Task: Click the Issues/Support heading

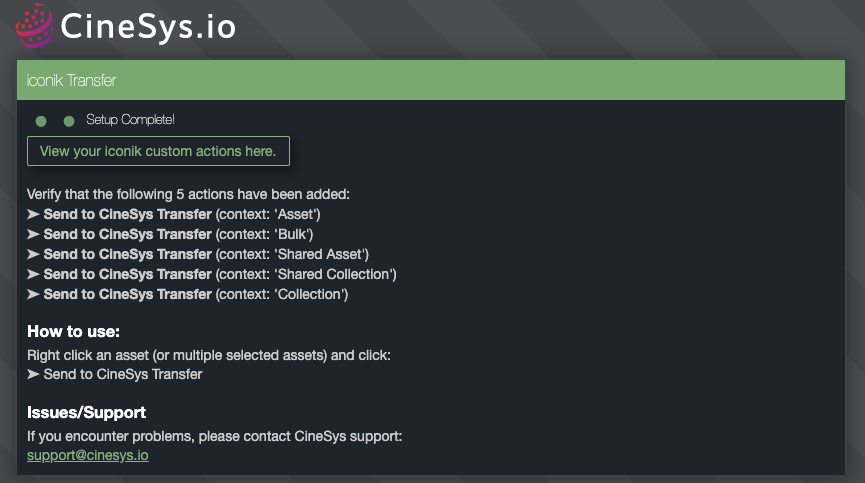Action: (86, 412)
